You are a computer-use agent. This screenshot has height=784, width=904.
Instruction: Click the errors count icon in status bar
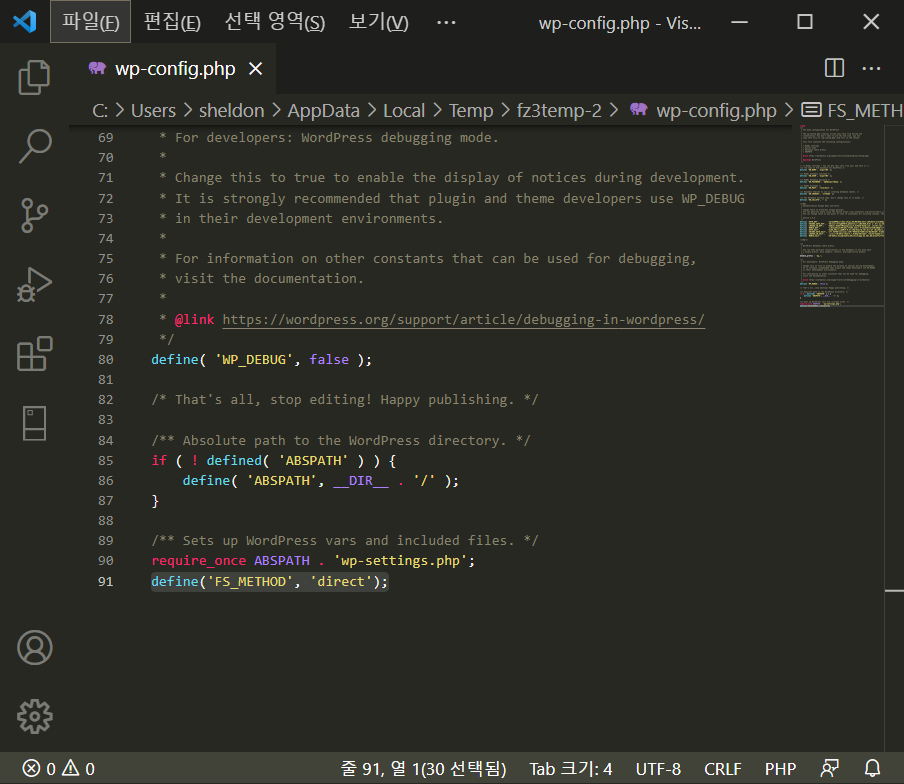31,768
